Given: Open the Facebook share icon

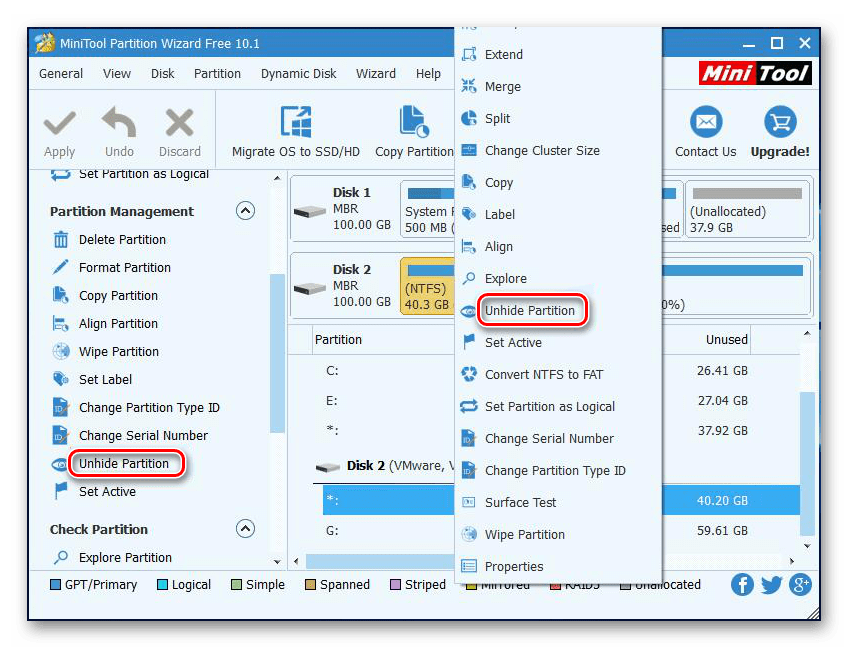Looking at the screenshot, I should pos(742,585).
